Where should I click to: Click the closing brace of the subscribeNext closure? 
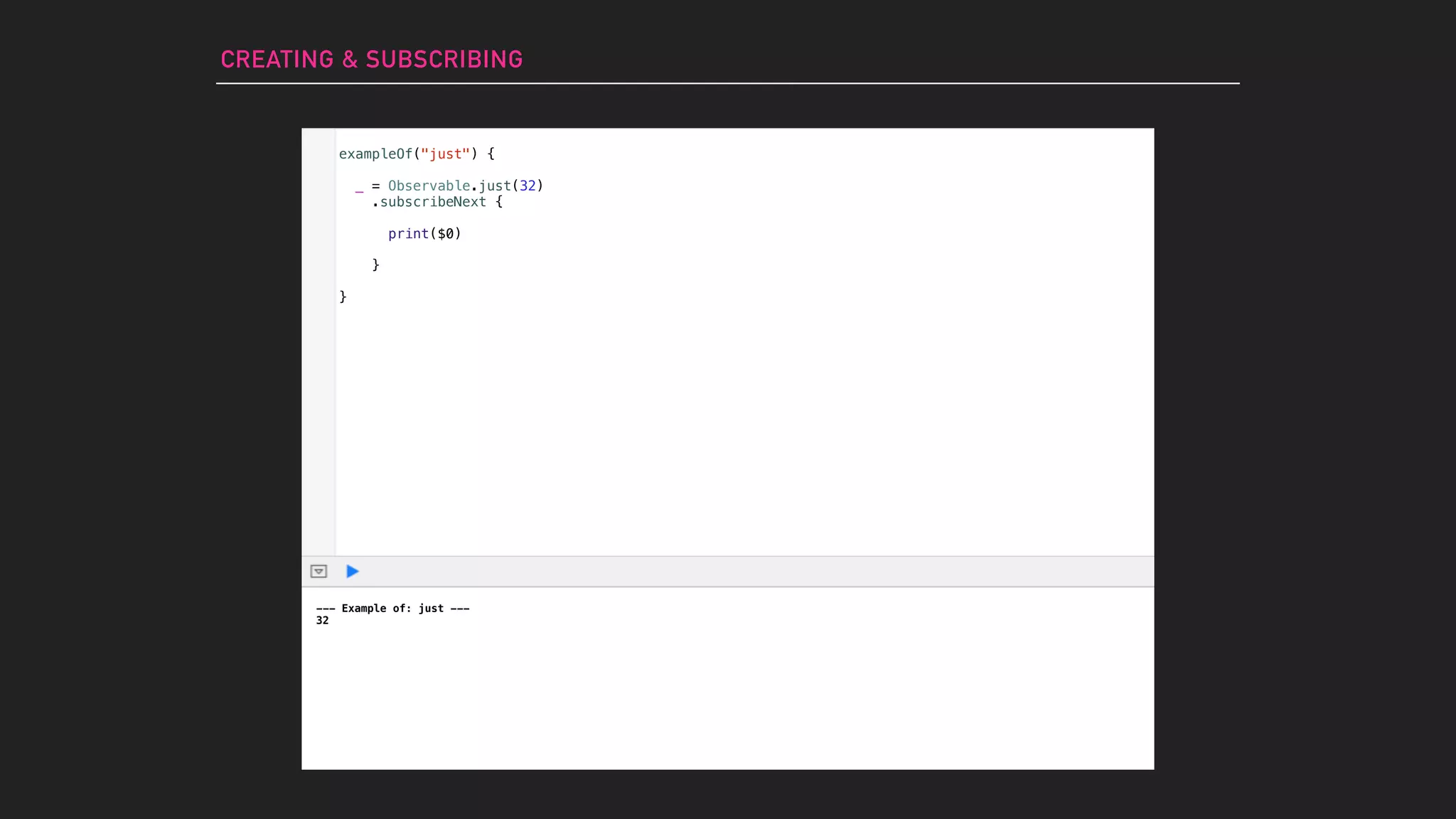coord(376,265)
